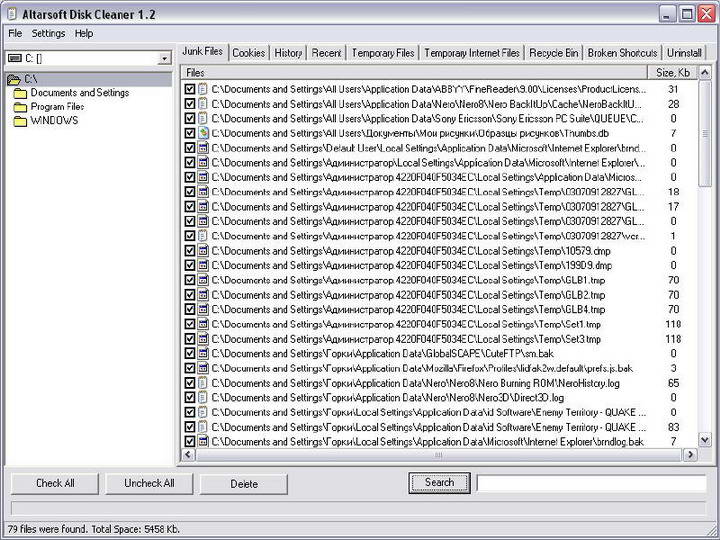The image size is (720, 540).
Task: Click the horizontal scrollbar right arrow
Action: (690, 455)
